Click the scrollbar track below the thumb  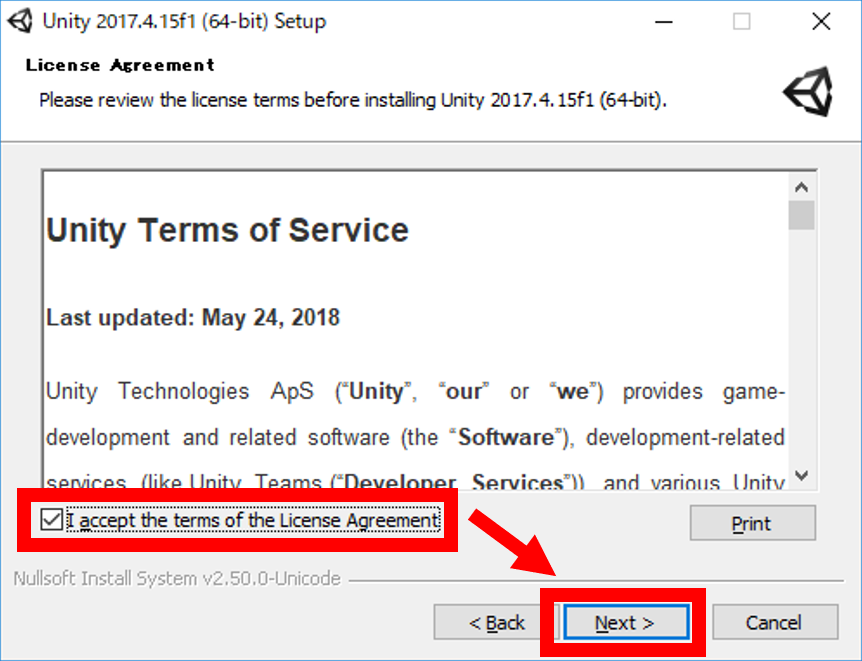click(x=801, y=350)
